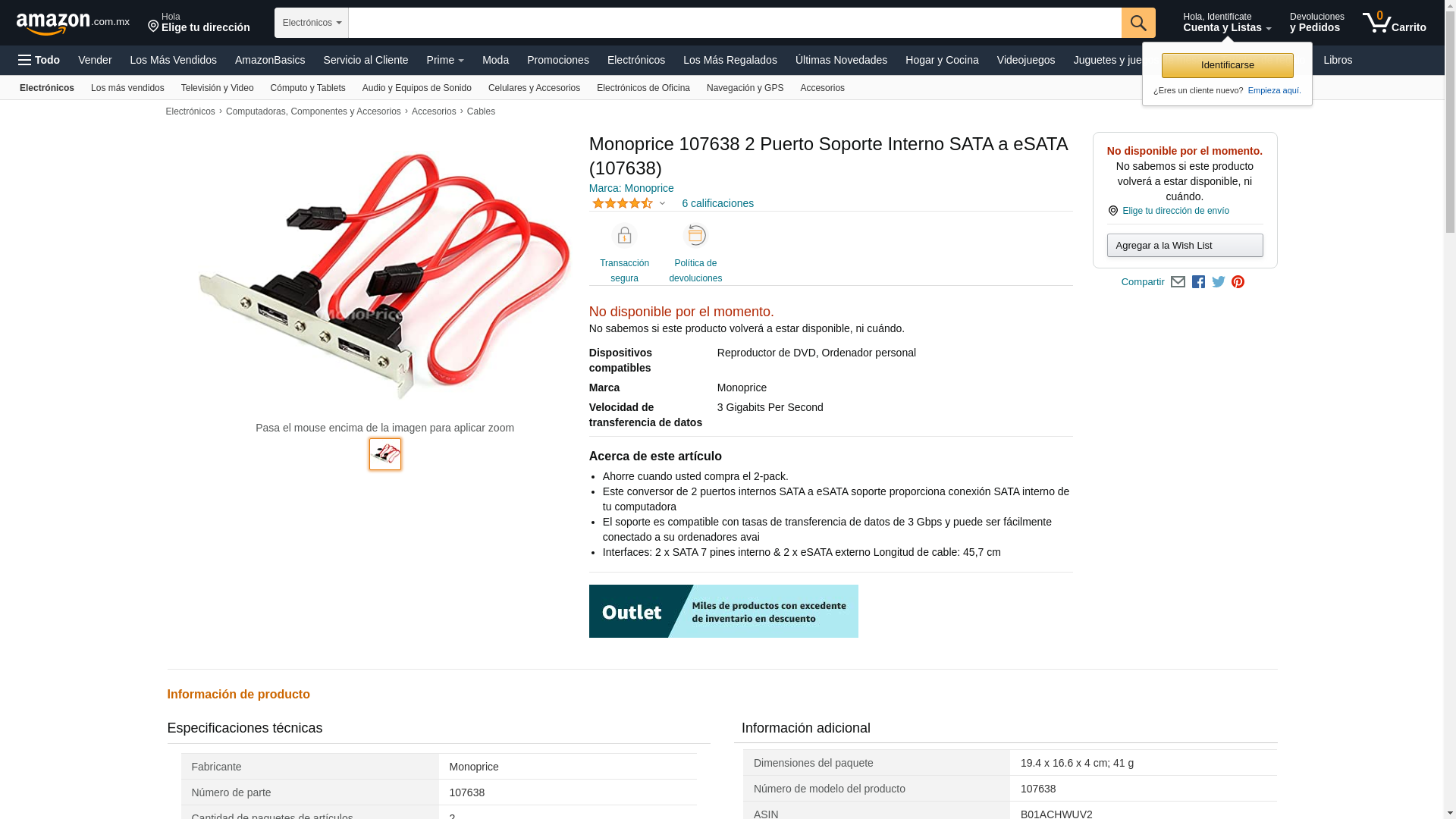Image resolution: width=1456 pixels, height=819 pixels.
Task: Expand the Prime menu dropdown
Action: [x=445, y=60]
